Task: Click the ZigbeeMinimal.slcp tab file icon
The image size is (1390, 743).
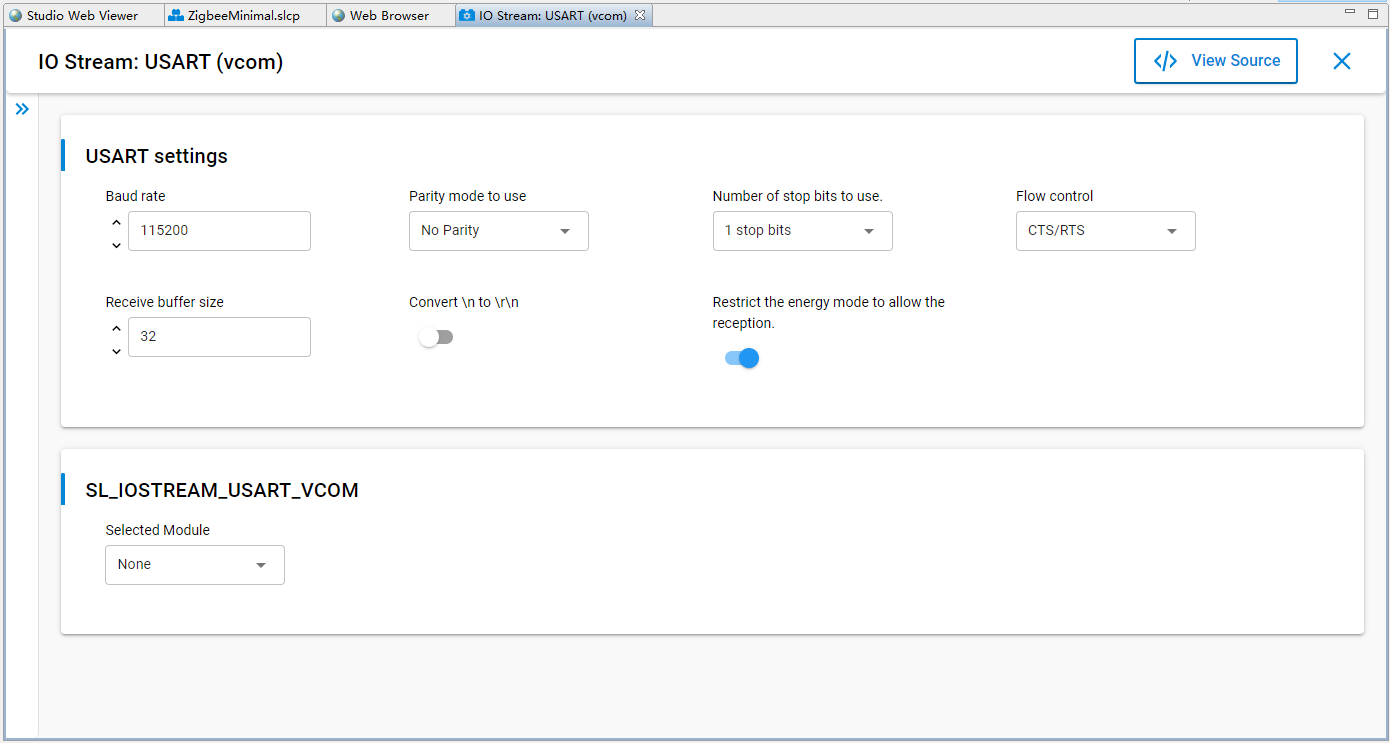Action: (175, 16)
